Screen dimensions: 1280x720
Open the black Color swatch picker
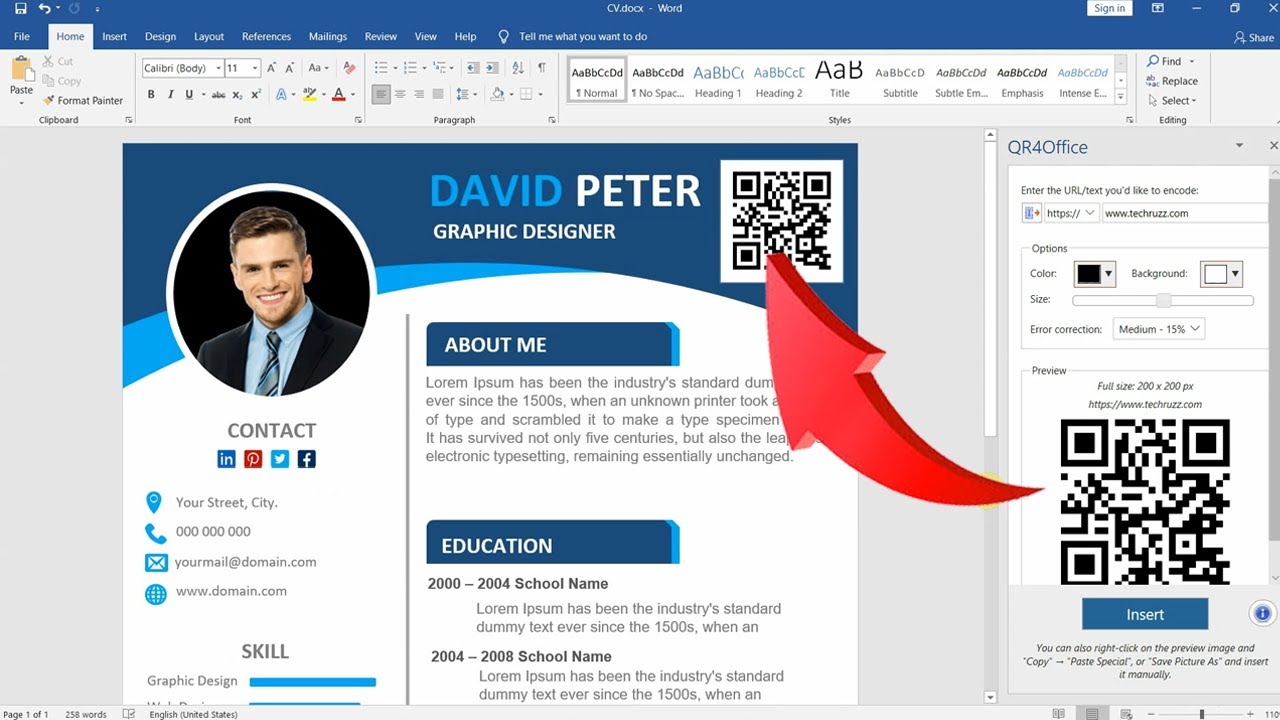1094,273
